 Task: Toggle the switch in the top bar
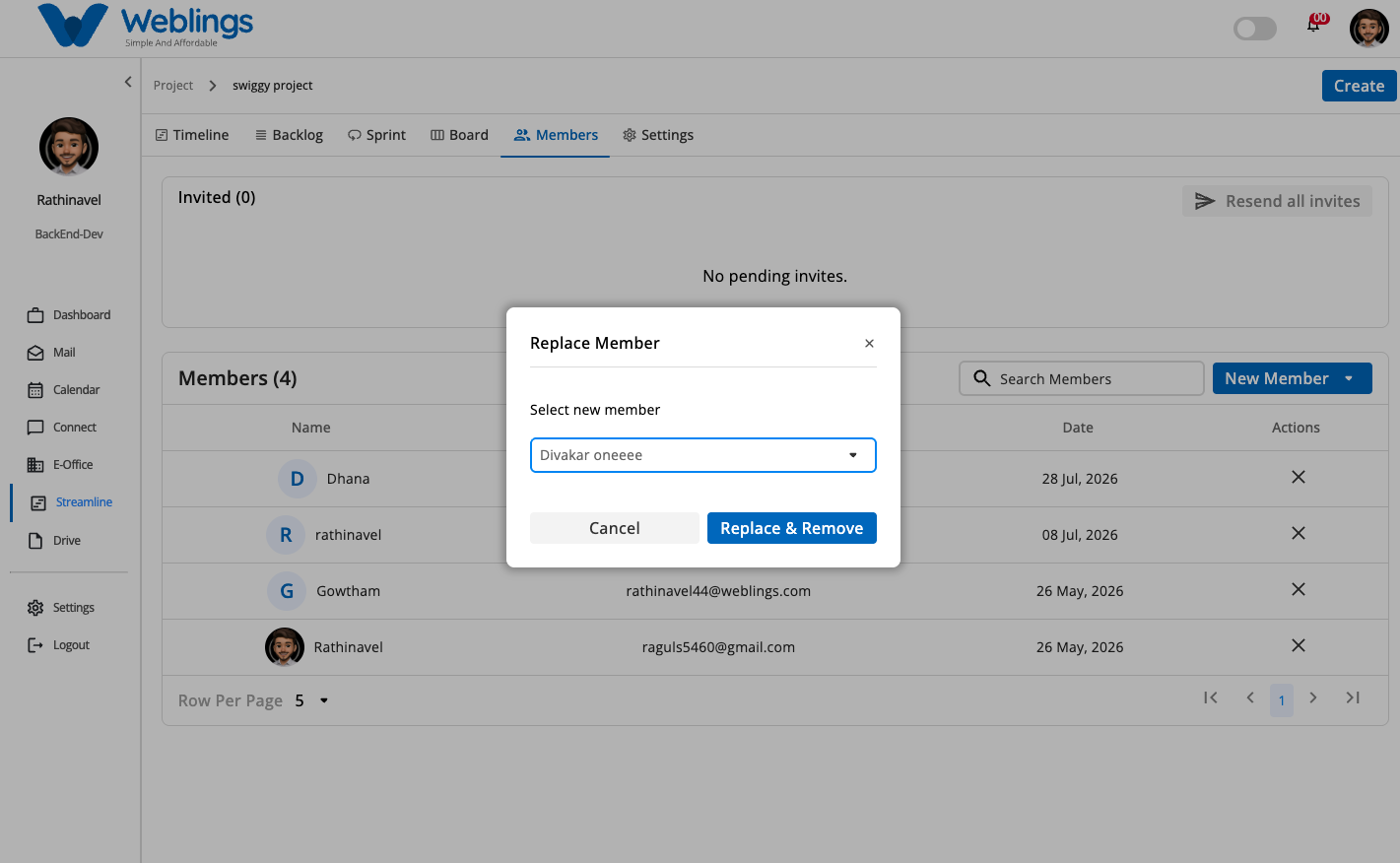click(1254, 29)
